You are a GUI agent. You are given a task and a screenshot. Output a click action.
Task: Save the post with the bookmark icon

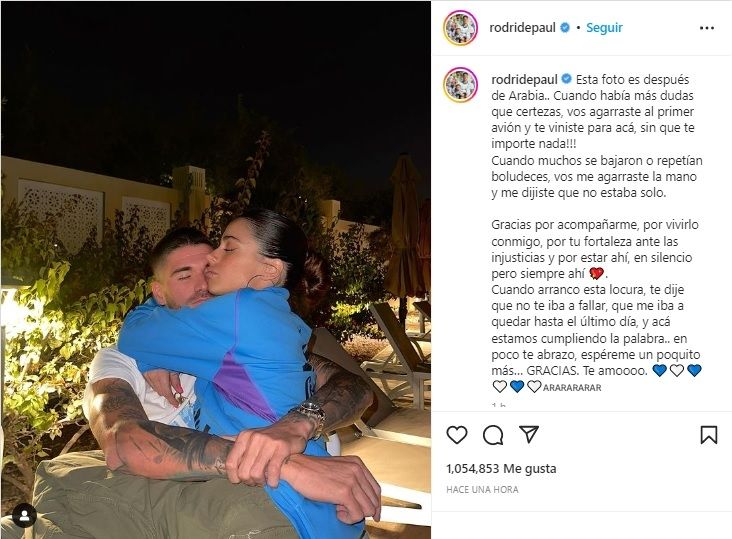pos(709,435)
